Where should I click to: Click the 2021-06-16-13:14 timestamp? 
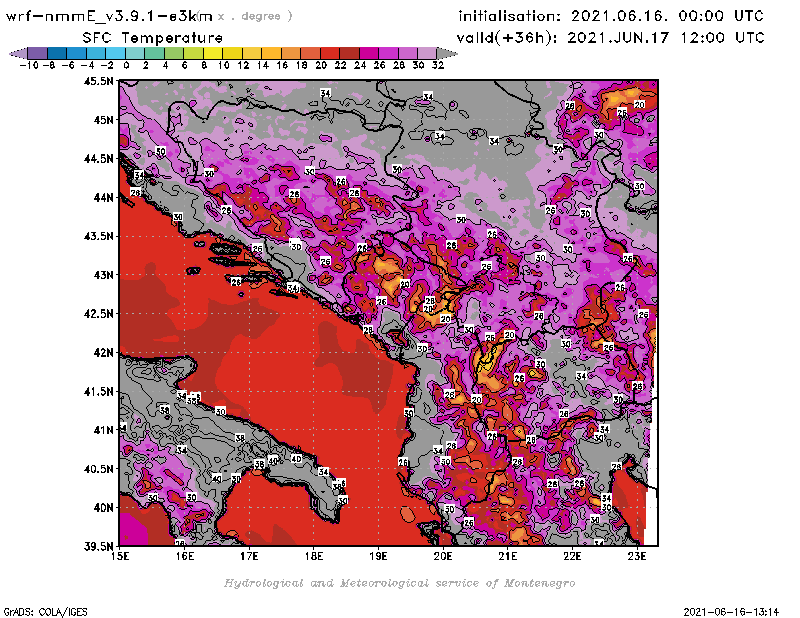tap(731, 612)
